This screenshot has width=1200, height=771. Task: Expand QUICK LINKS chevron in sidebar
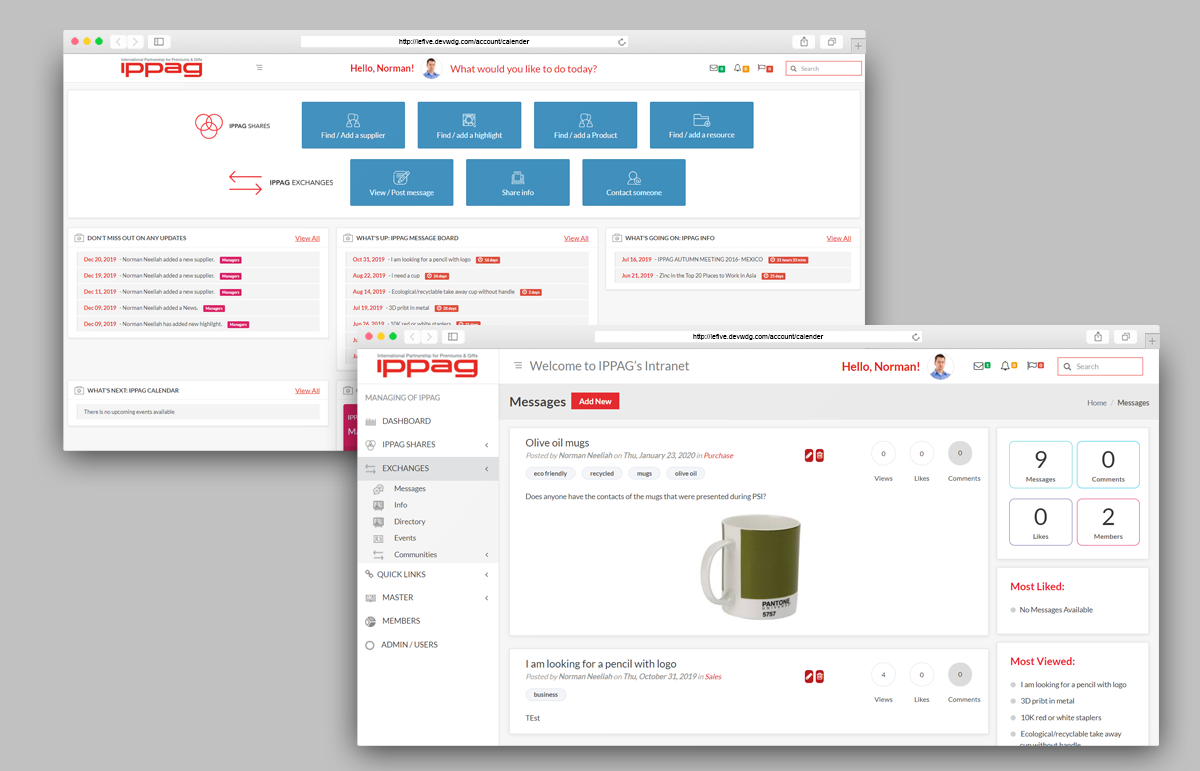tap(487, 575)
